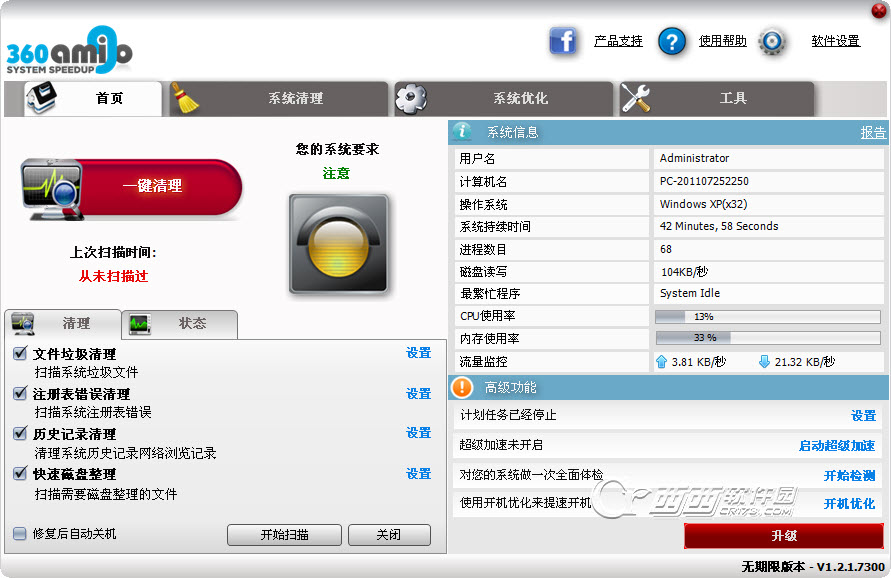The image size is (891, 578).
Task: Open the 系统清理 tab
Action: coord(278,98)
